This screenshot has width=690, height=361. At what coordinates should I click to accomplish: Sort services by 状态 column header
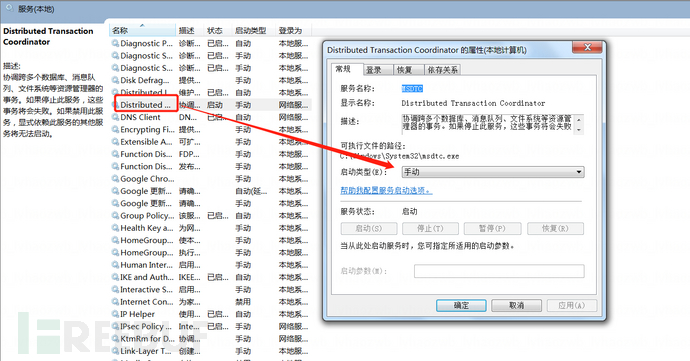coord(218,30)
